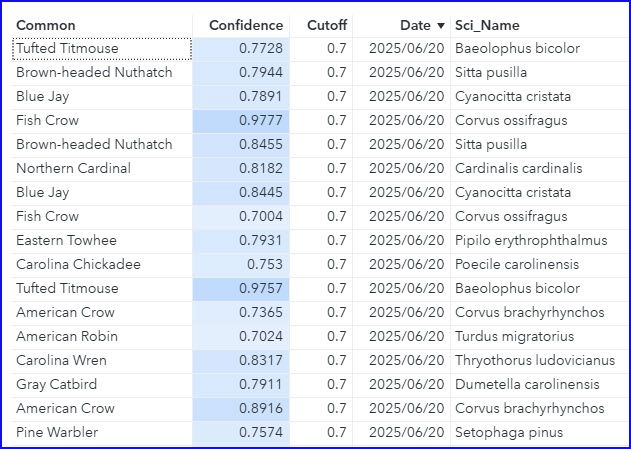
Task: Click the Confidence column header
Action: click(x=246, y=25)
